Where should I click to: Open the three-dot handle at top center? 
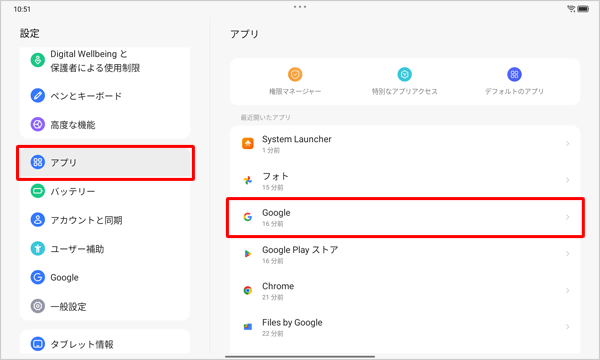(x=300, y=7)
